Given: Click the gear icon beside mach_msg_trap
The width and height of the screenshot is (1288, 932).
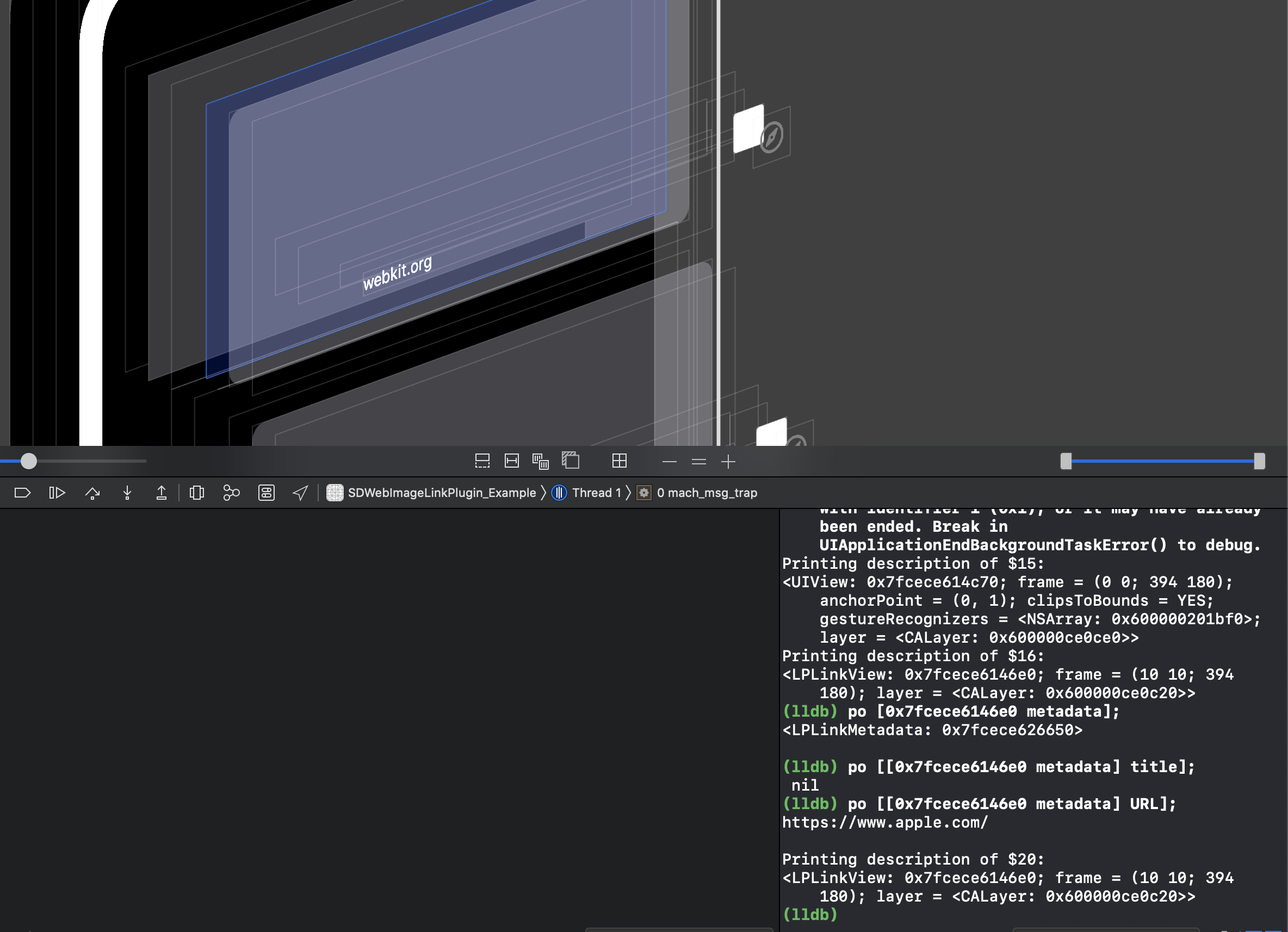Looking at the screenshot, I should pos(643,493).
